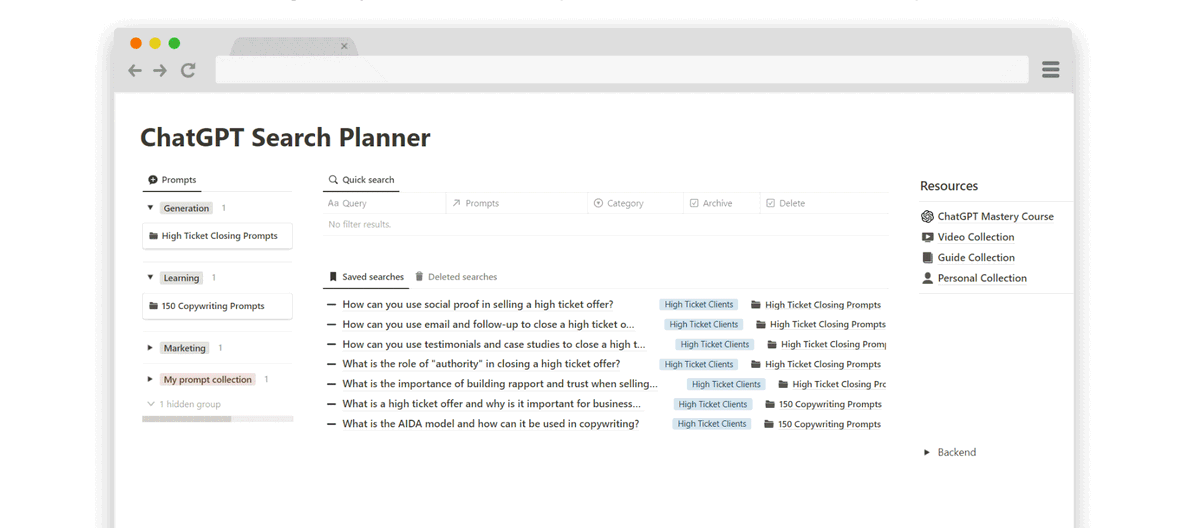Viewport: 1200px width, 528px height.
Task: Open 150 Copywriting Prompts in AIDA row
Action: (822, 424)
